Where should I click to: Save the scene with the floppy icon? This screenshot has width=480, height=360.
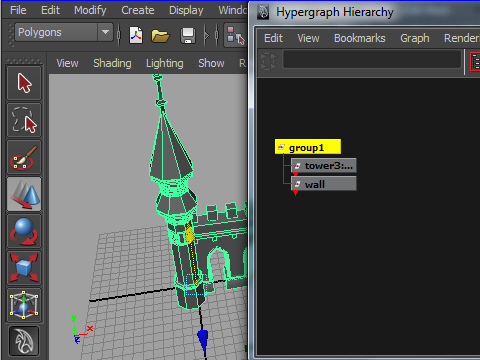tap(188, 35)
